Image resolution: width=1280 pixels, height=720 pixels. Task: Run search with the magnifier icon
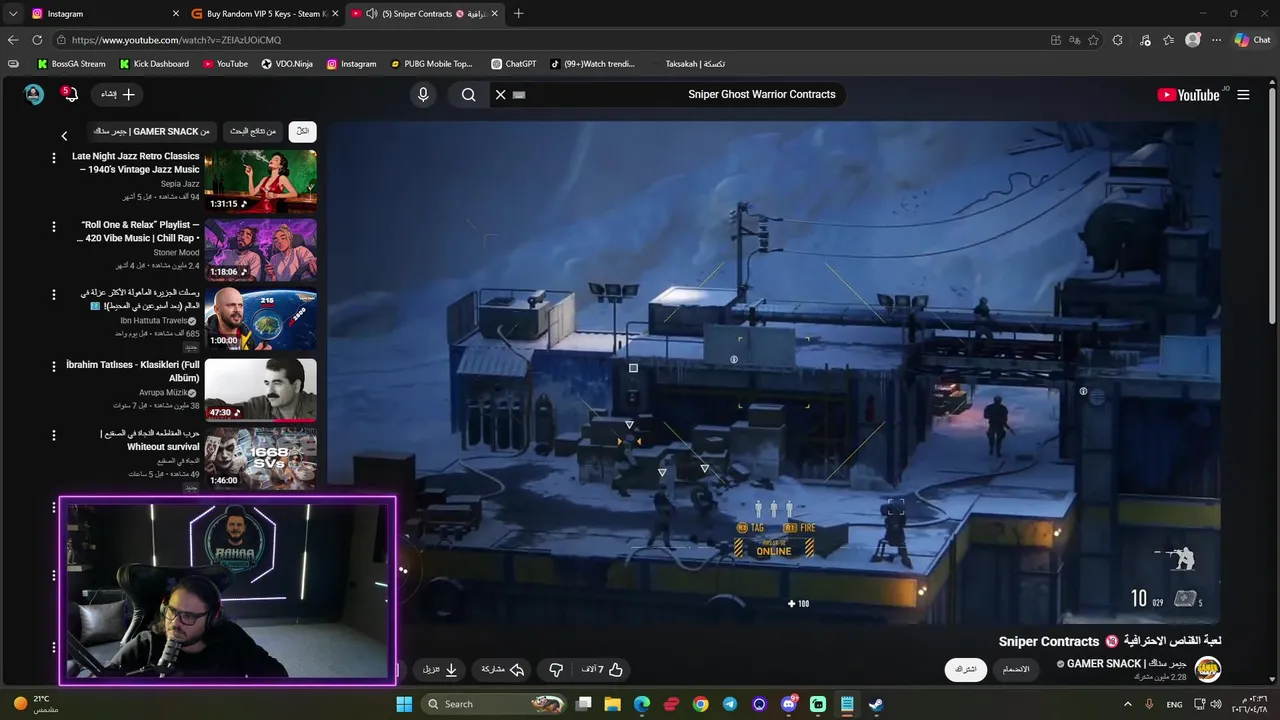[468, 94]
